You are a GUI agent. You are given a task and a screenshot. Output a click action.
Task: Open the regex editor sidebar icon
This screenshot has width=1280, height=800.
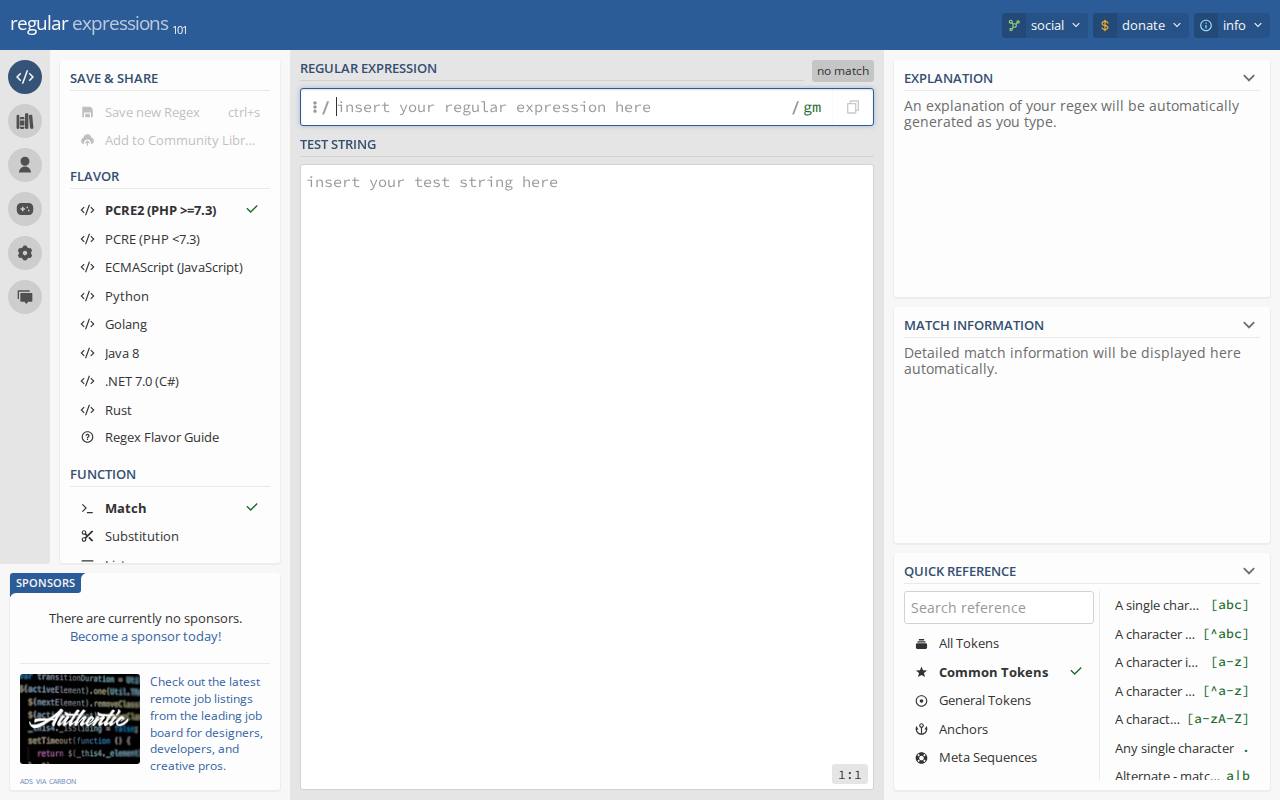[x=25, y=77]
